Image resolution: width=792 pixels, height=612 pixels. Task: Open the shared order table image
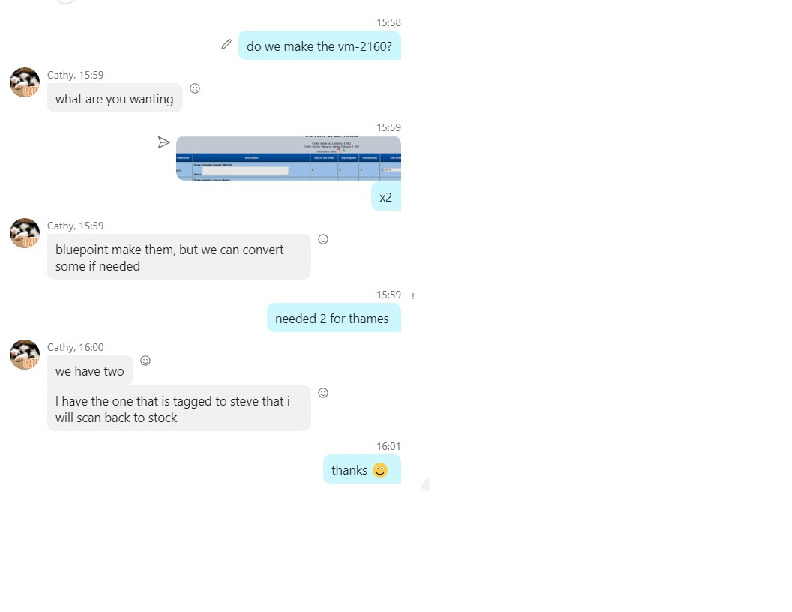coord(288,158)
